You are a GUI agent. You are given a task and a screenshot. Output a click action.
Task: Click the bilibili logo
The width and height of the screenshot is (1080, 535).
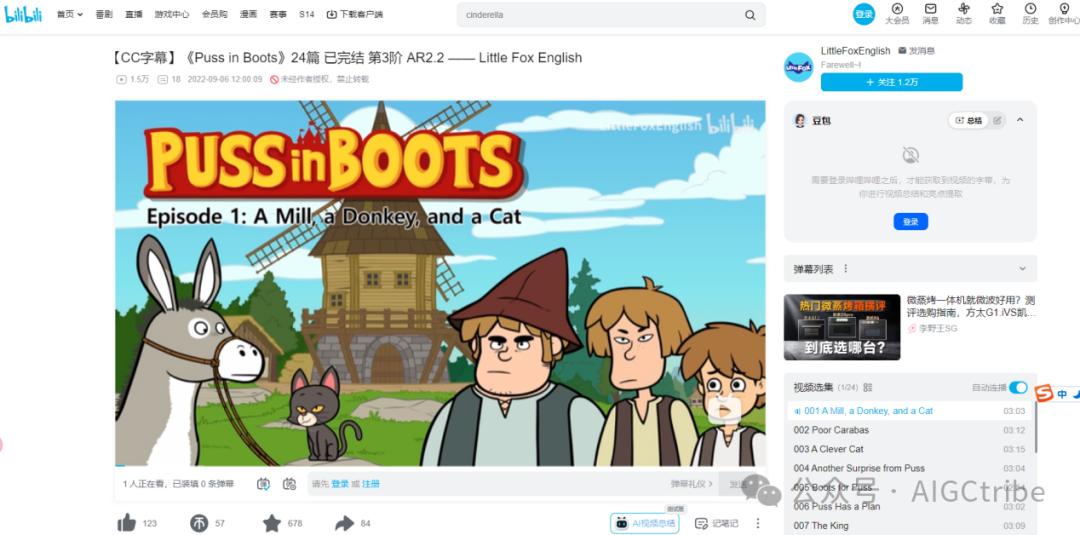[x=24, y=14]
